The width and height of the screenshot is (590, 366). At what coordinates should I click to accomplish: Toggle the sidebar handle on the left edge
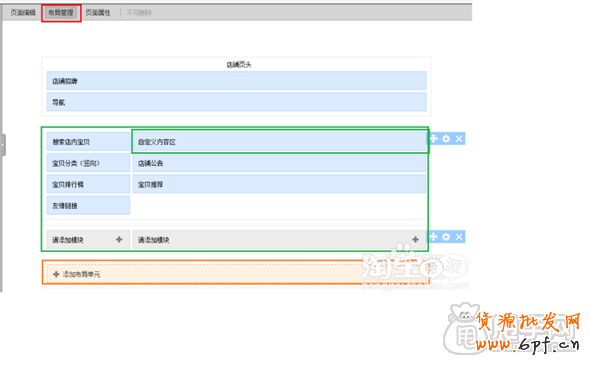point(3,144)
